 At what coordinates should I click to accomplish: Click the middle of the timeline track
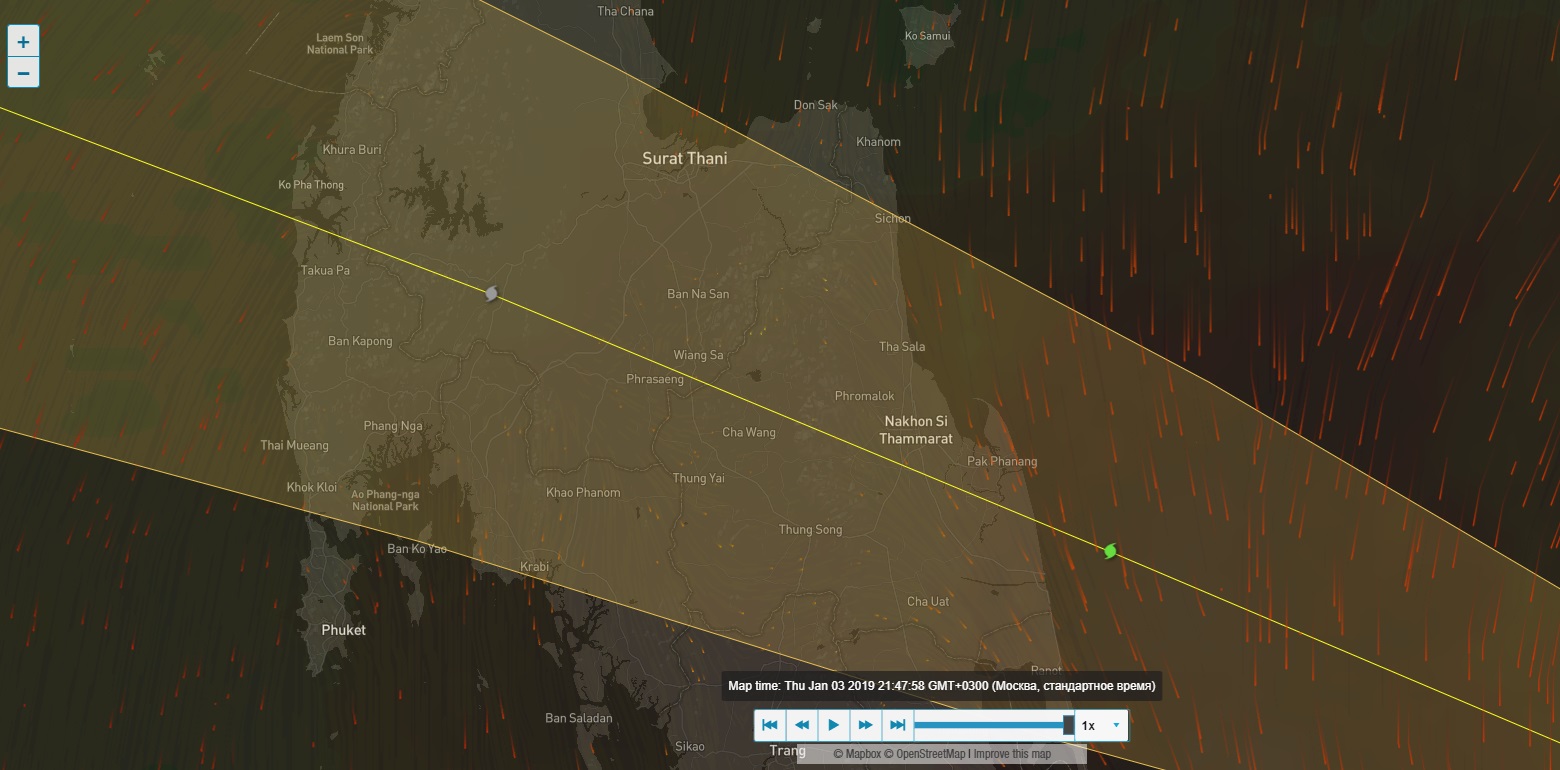990,725
